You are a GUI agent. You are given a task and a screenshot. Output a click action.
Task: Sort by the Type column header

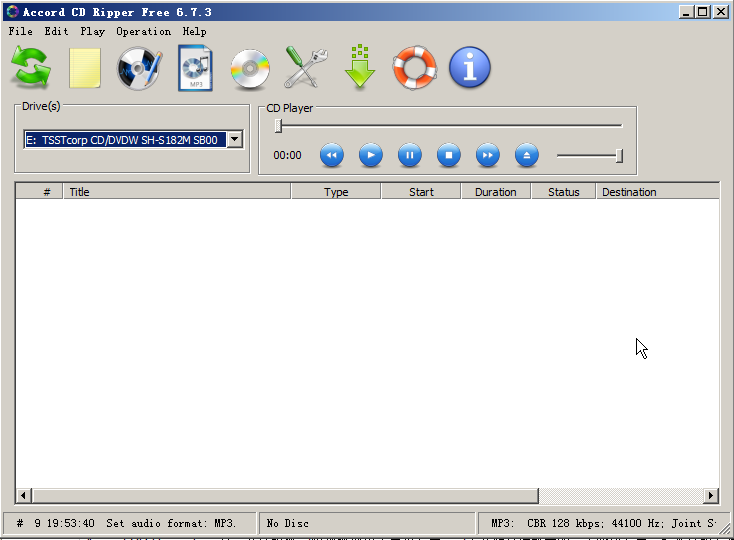click(x=336, y=192)
